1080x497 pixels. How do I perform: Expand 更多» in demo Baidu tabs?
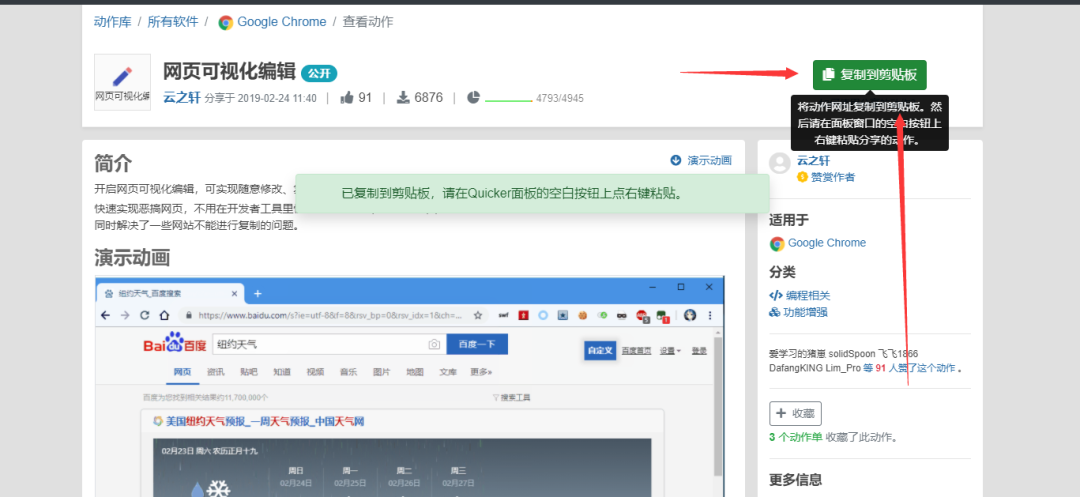481,372
